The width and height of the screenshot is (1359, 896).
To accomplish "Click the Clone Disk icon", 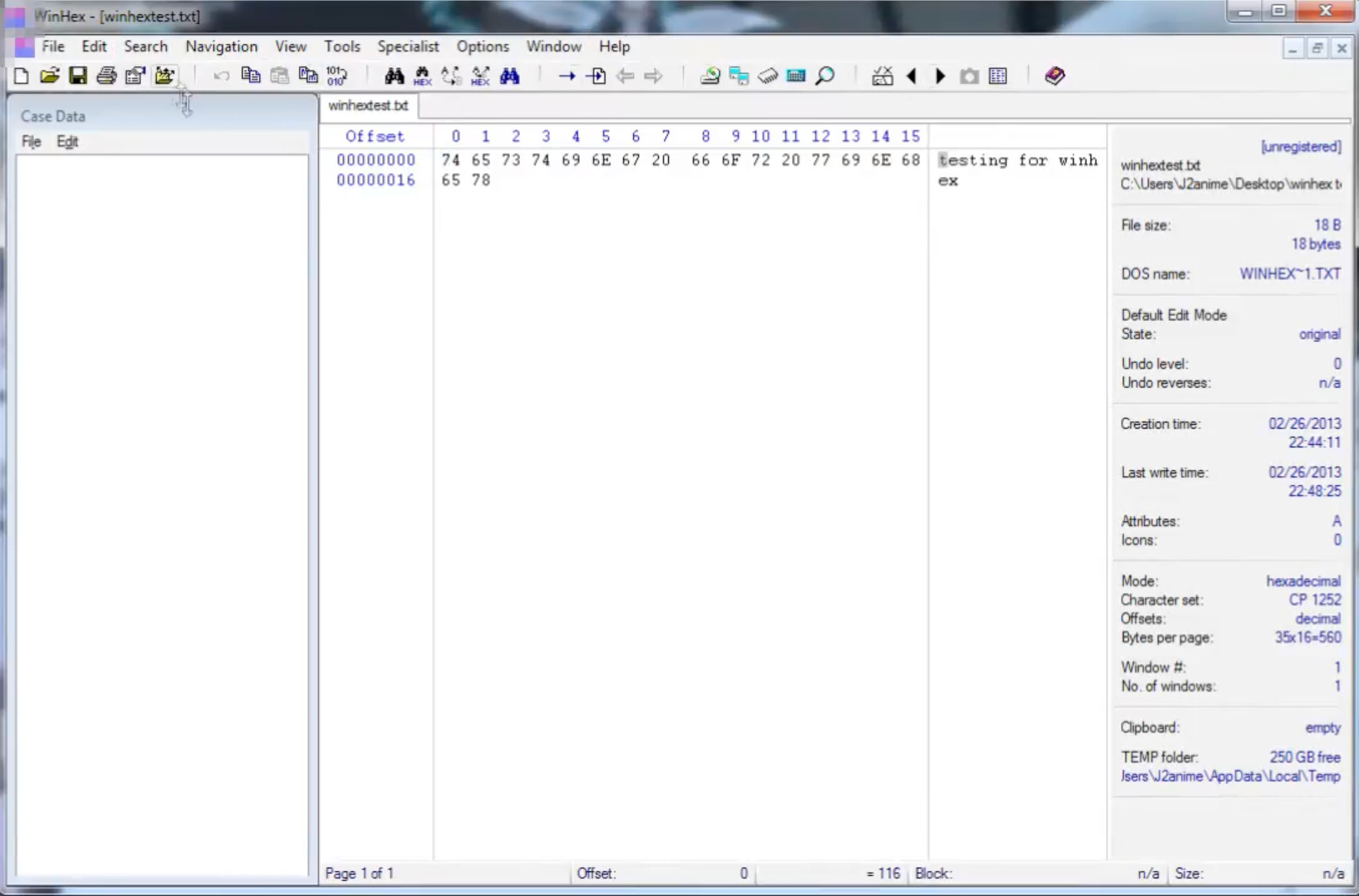I will point(738,76).
